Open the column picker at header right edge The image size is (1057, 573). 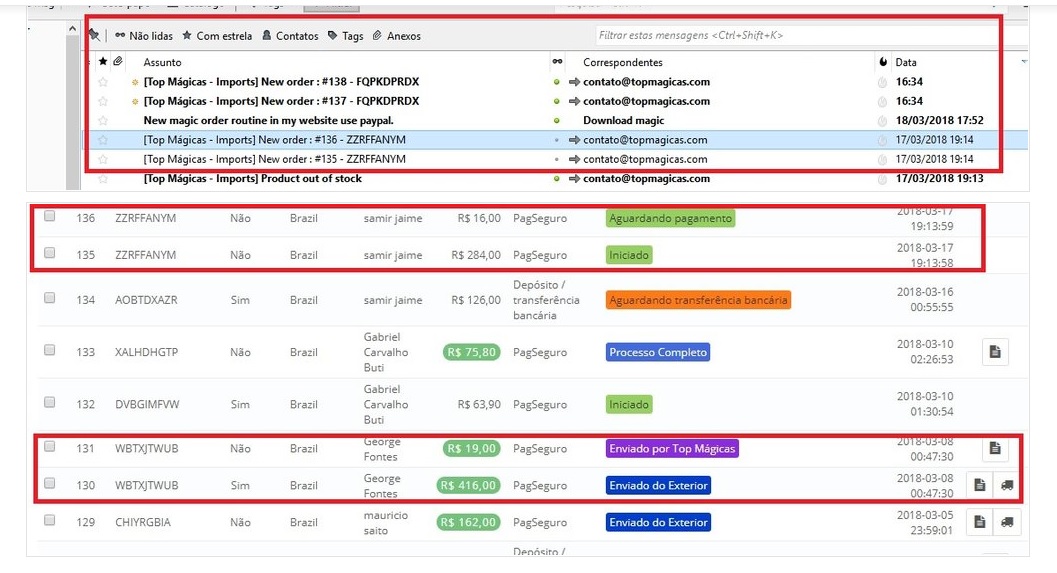[1024, 61]
